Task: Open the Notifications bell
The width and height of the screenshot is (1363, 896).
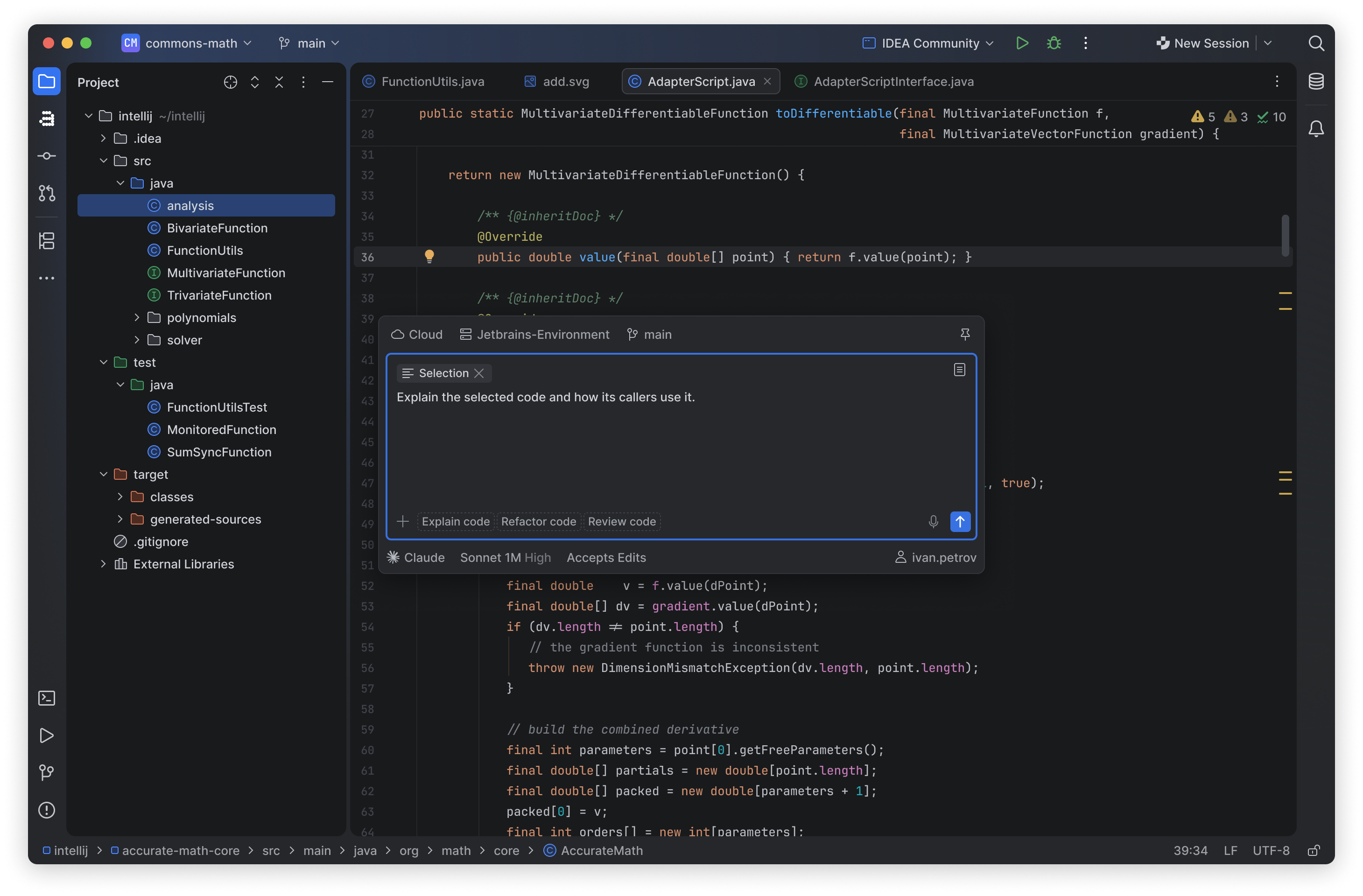Action: pos(1316,129)
